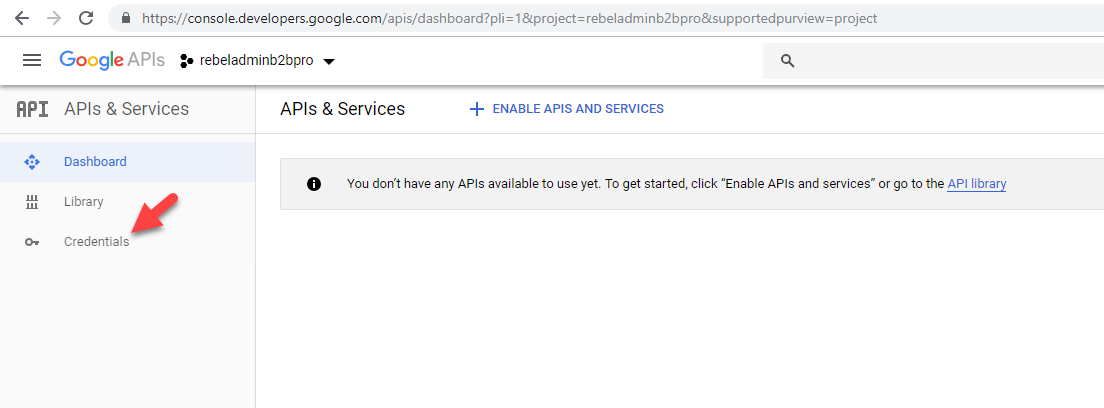Viewport: 1104px width, 408px height.
Task: Click the Credentials key icon
Action: tap(32, 242)
